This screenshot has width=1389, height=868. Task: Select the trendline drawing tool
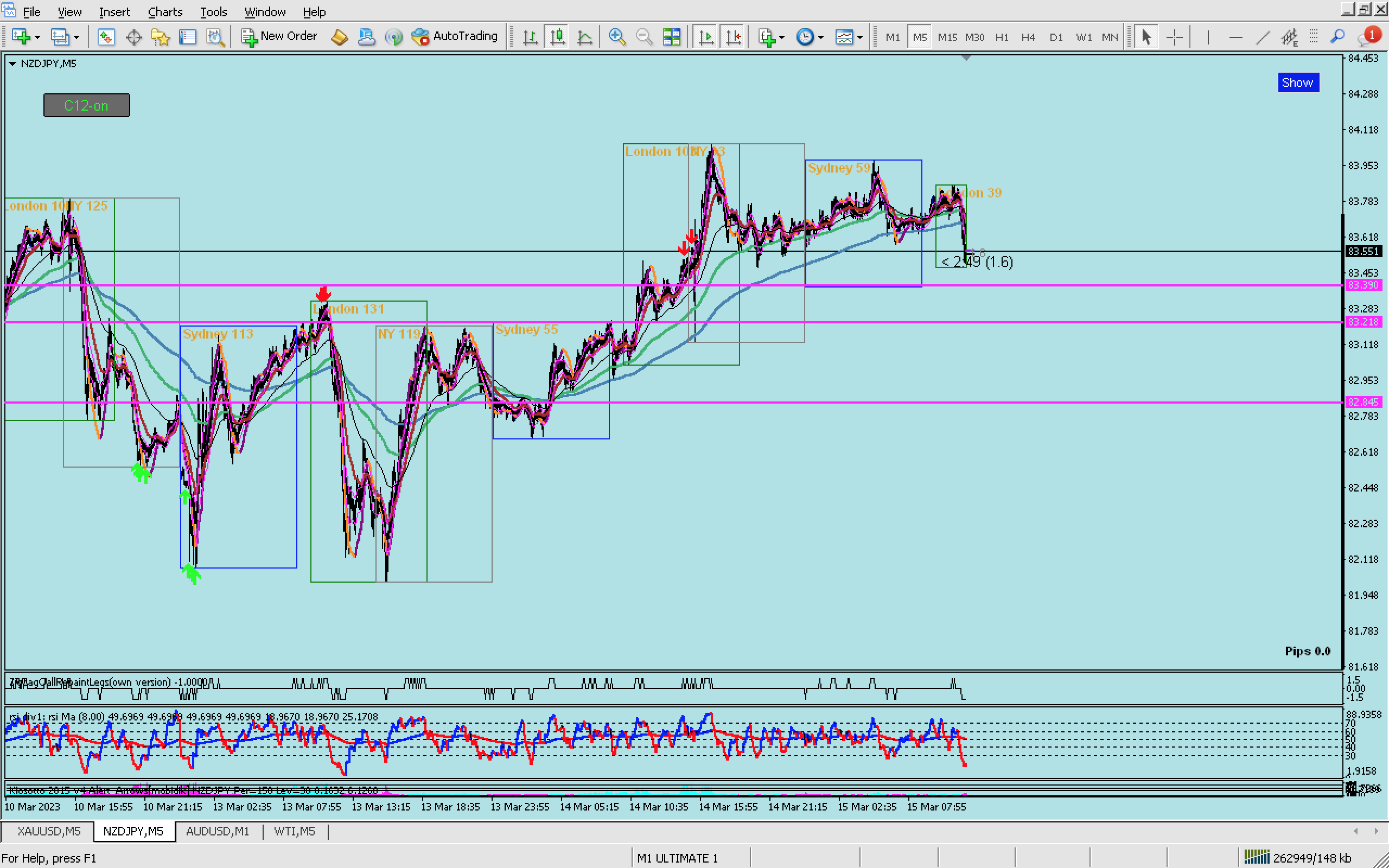[1262, 37]
